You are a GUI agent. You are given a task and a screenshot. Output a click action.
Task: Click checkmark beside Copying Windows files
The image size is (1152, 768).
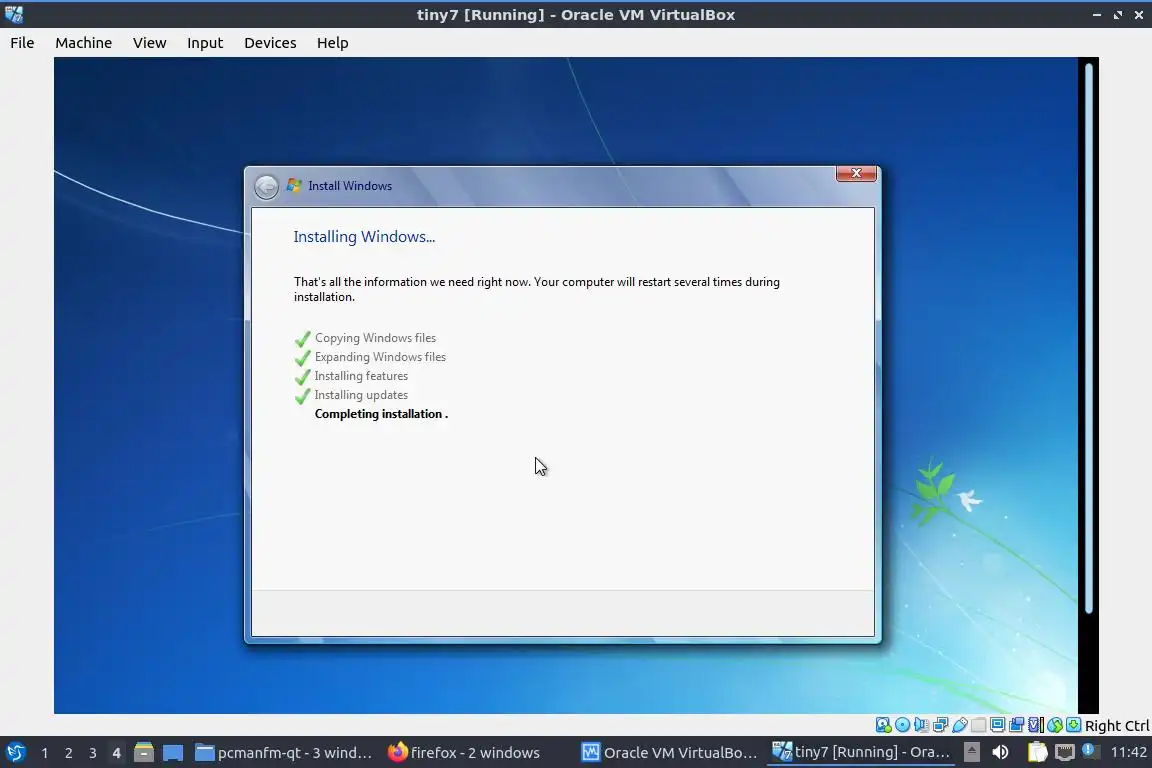click(x=303, y=339)
